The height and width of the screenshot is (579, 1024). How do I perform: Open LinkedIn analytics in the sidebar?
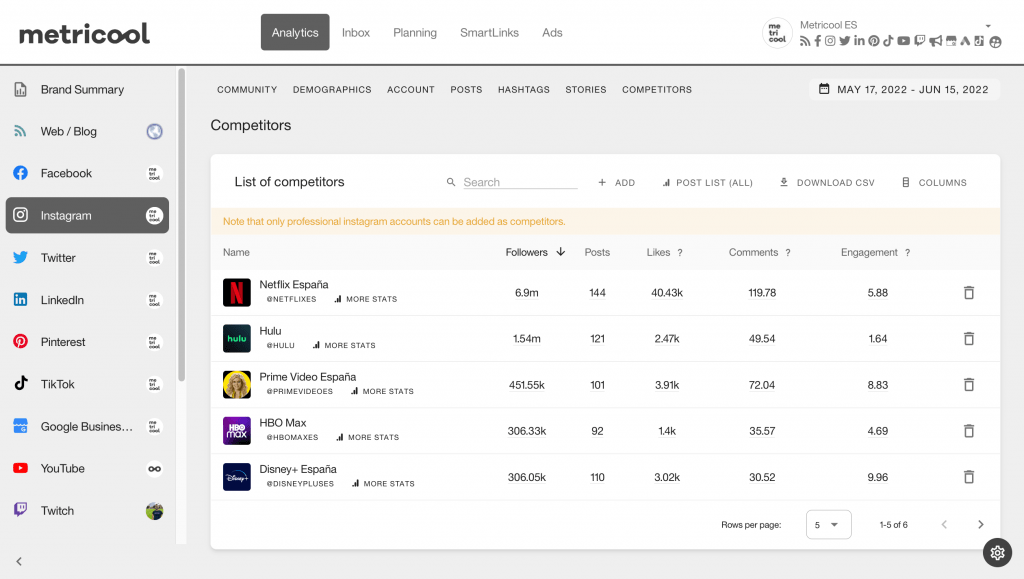coord(88,300)
